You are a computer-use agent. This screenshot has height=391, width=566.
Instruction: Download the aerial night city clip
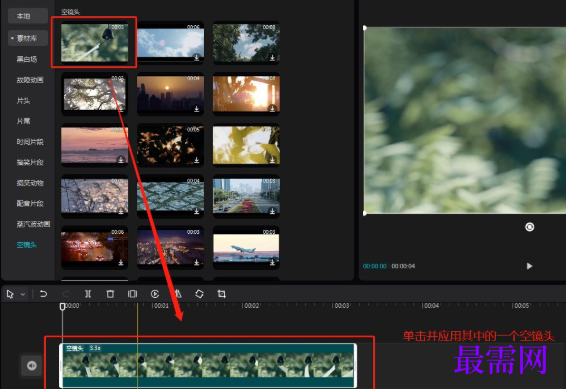pyautogui.click(x=197, y=262)
